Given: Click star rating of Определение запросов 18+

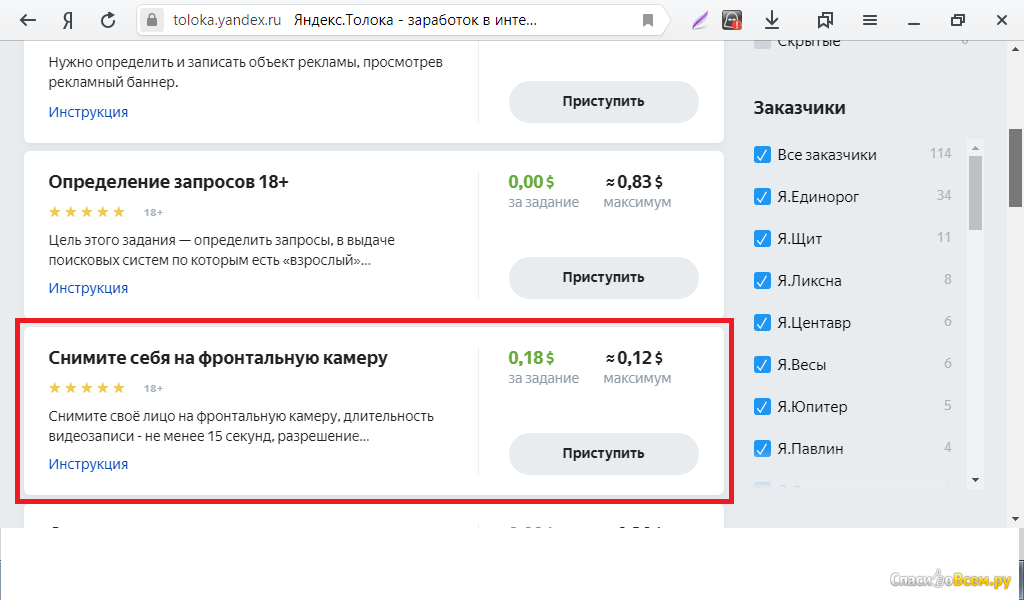Looking at the screenshot, I should coord(87,212).
